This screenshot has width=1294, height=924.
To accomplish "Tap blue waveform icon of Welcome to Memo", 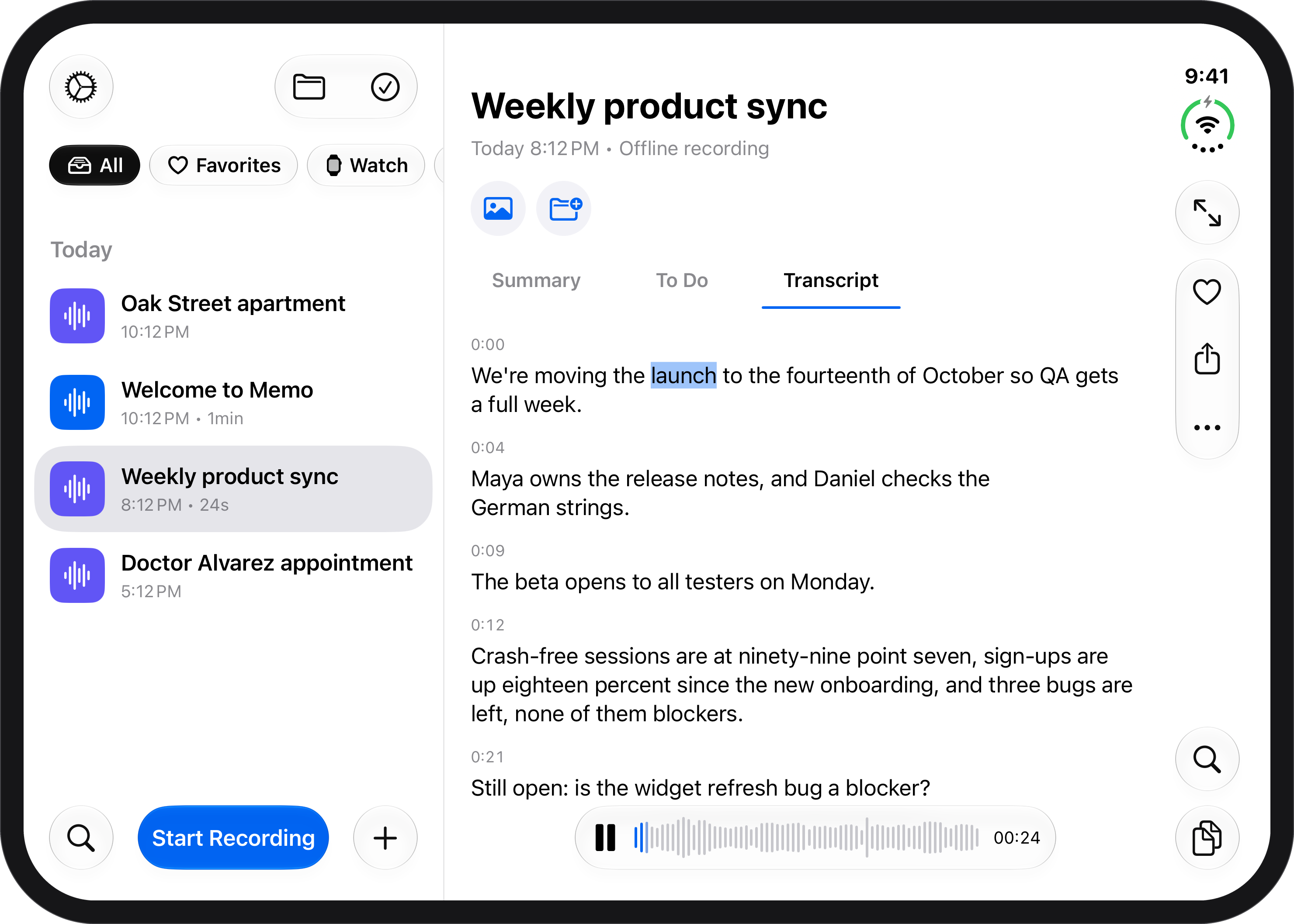I will tap(77, 403).
